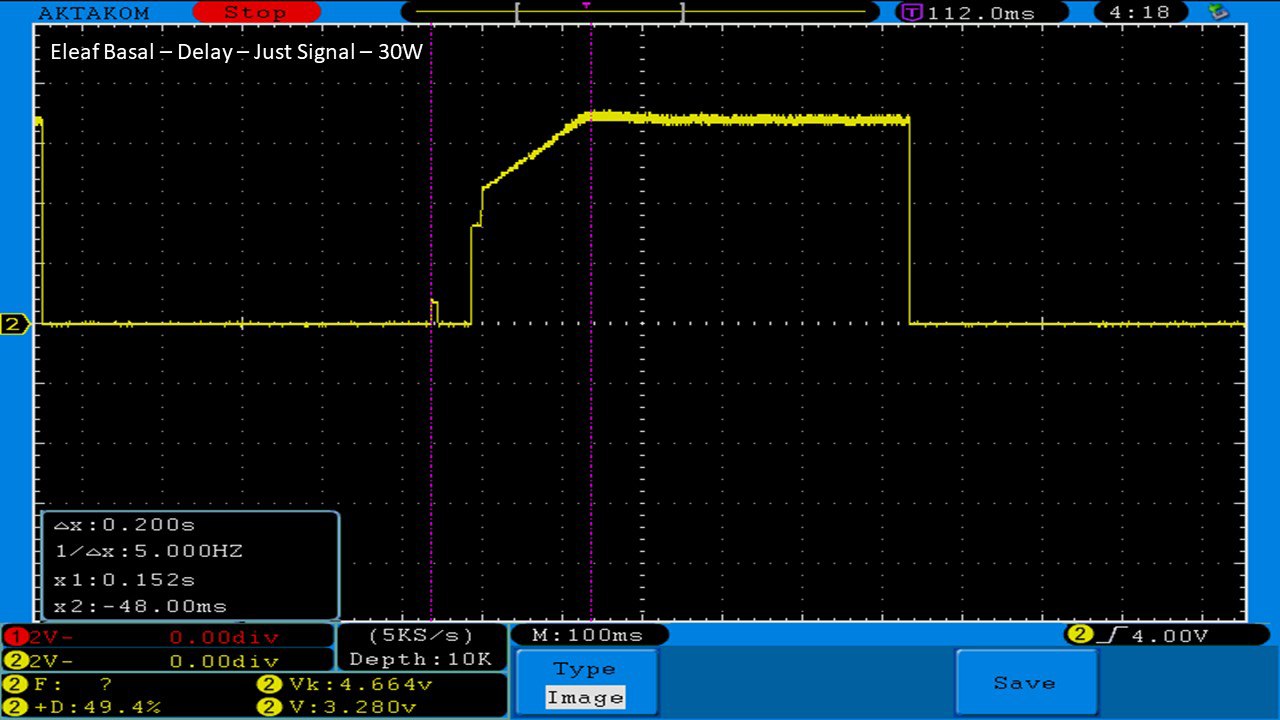
Task: Click the M:100ms timebase setting
Action: tap(588, 635)
